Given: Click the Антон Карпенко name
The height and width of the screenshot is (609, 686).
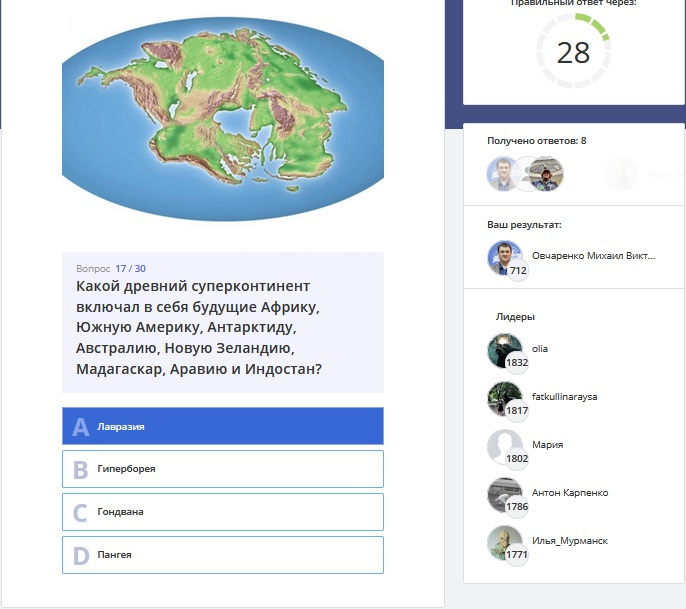Looking at the screenshot, I should [570, 493].
